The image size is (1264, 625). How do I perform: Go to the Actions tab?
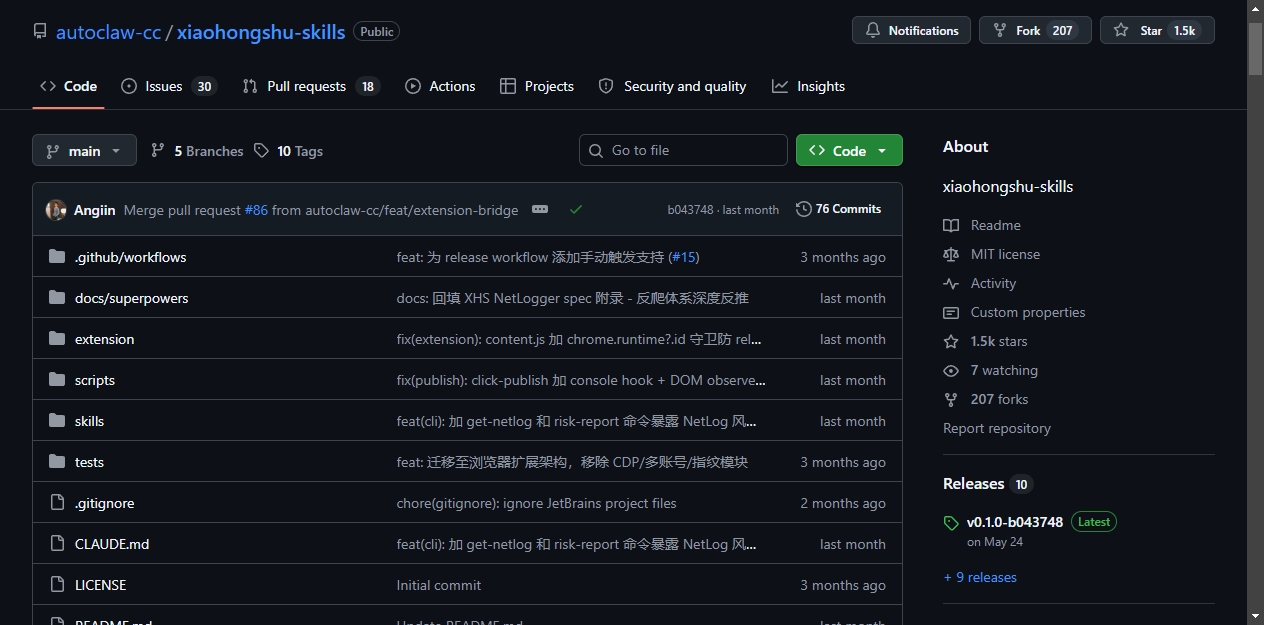click(440, 86)
